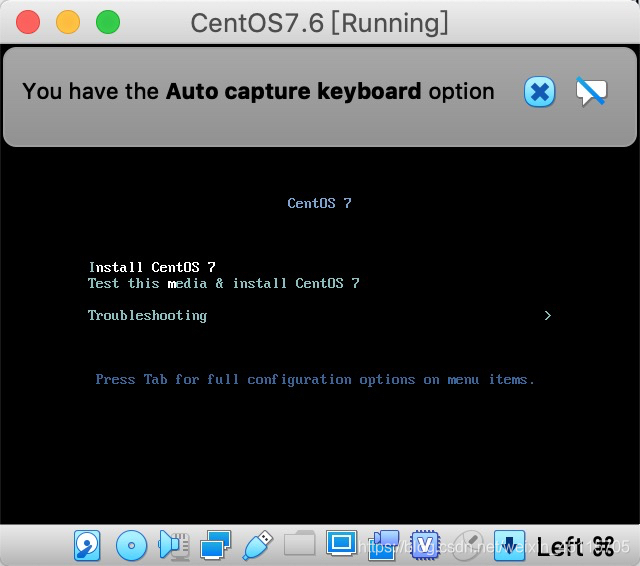Open the recording status indicator
This screenshot has width=640, height=566.
point(384,544)
